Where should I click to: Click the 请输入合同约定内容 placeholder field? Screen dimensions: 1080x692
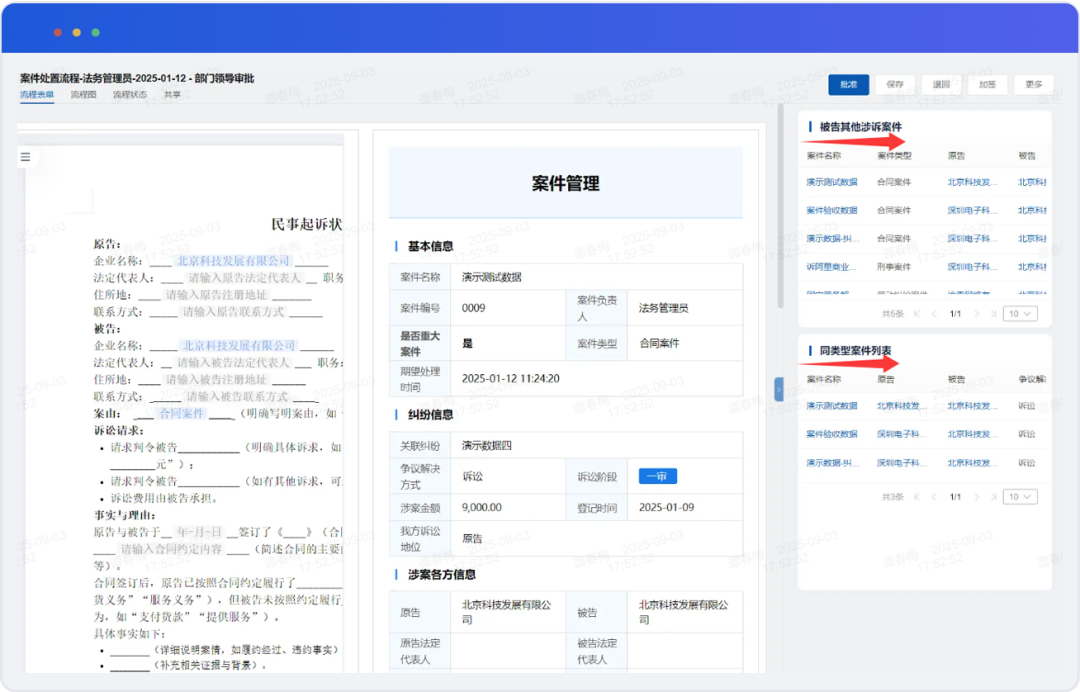coord(172,549)
